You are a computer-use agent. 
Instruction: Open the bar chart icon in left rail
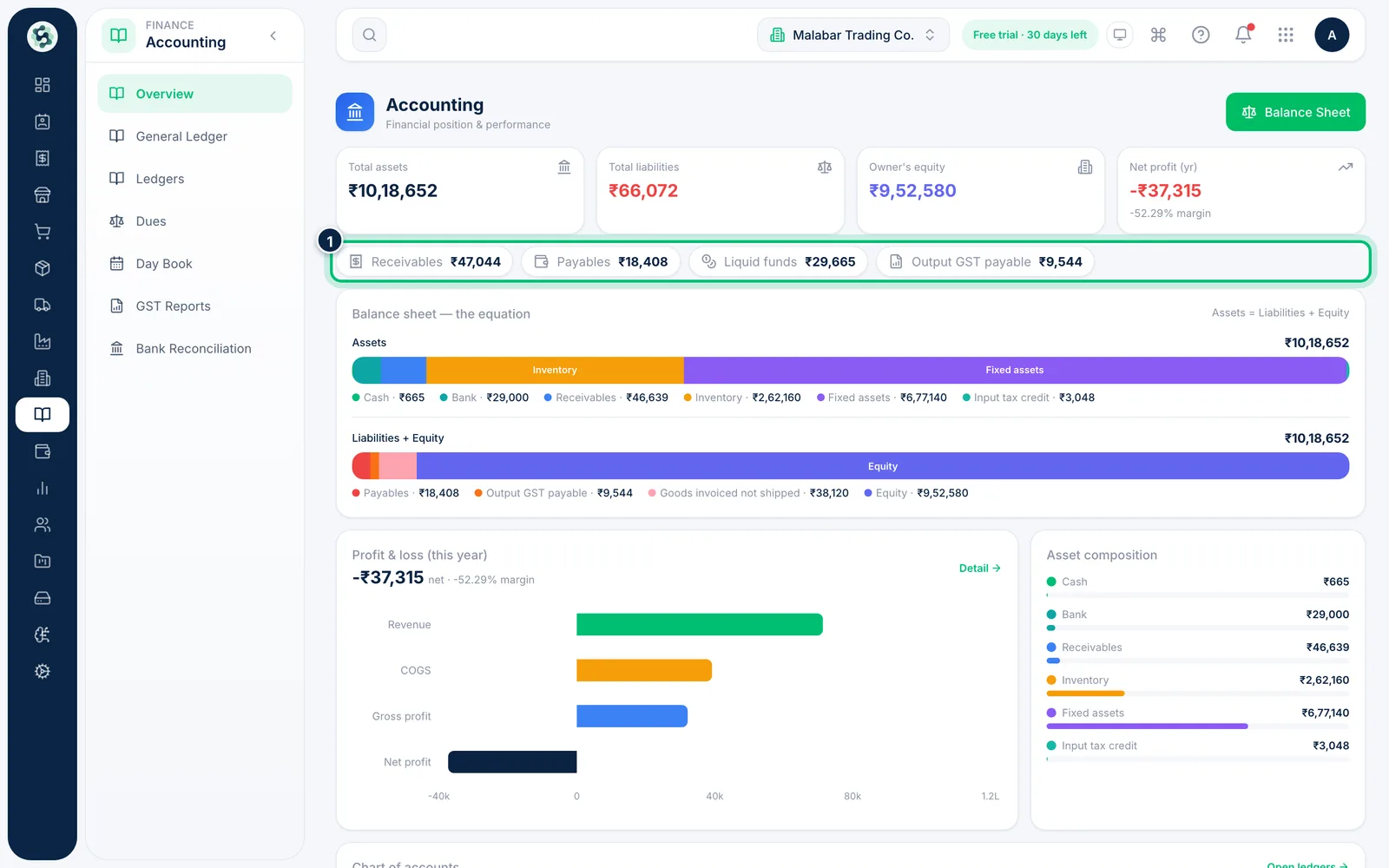[43, 488]
